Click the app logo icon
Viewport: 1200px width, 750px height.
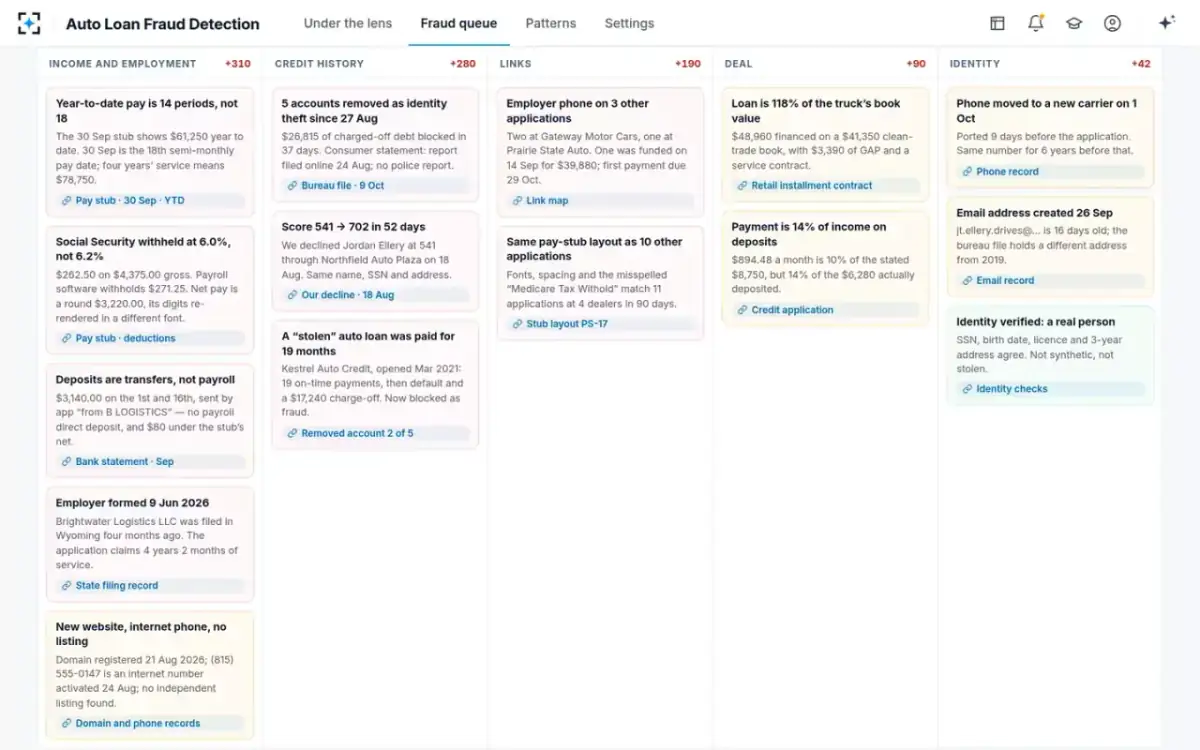(30, 23)
